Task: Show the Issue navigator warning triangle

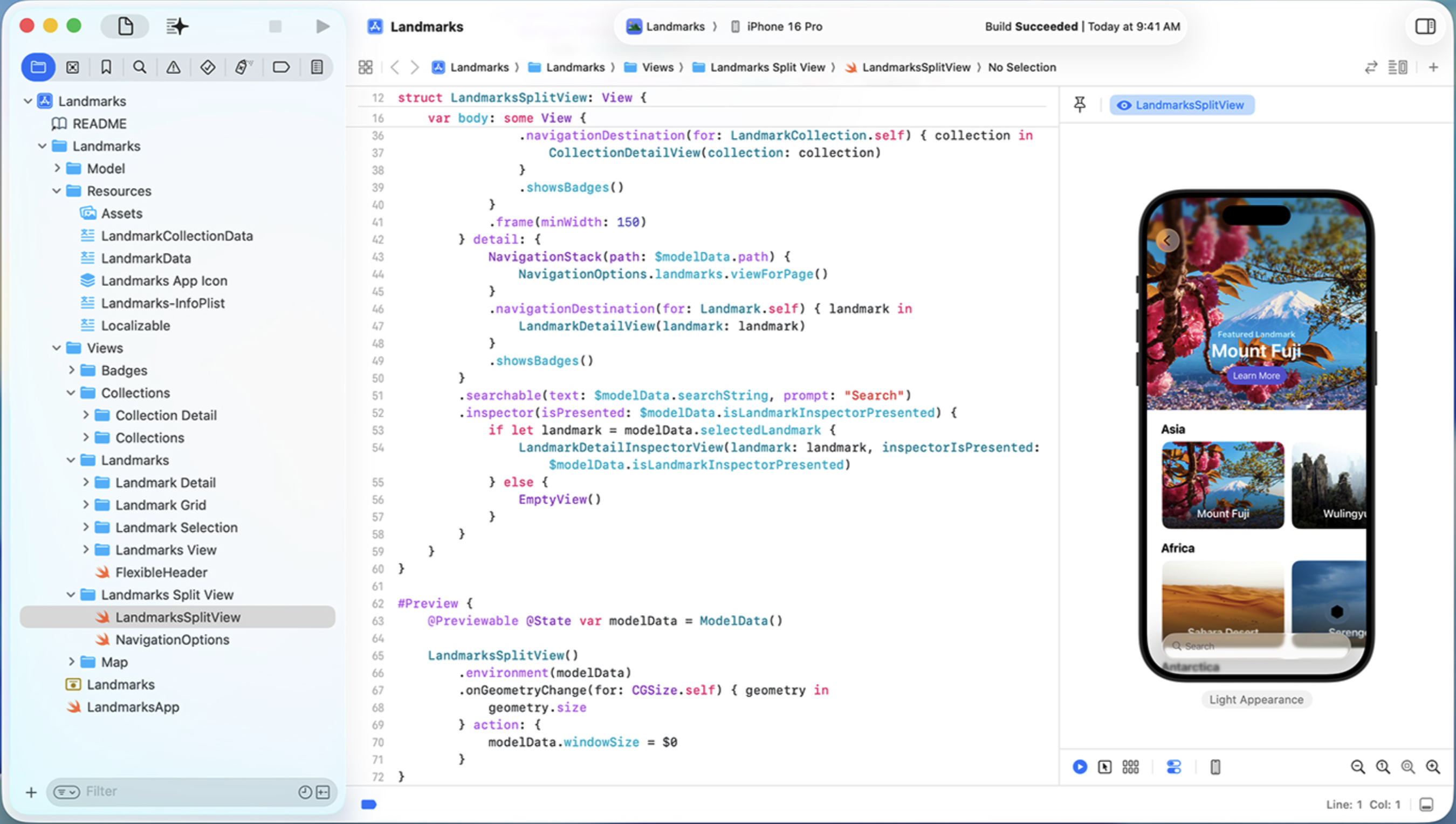Action: [x=173, y=67]
